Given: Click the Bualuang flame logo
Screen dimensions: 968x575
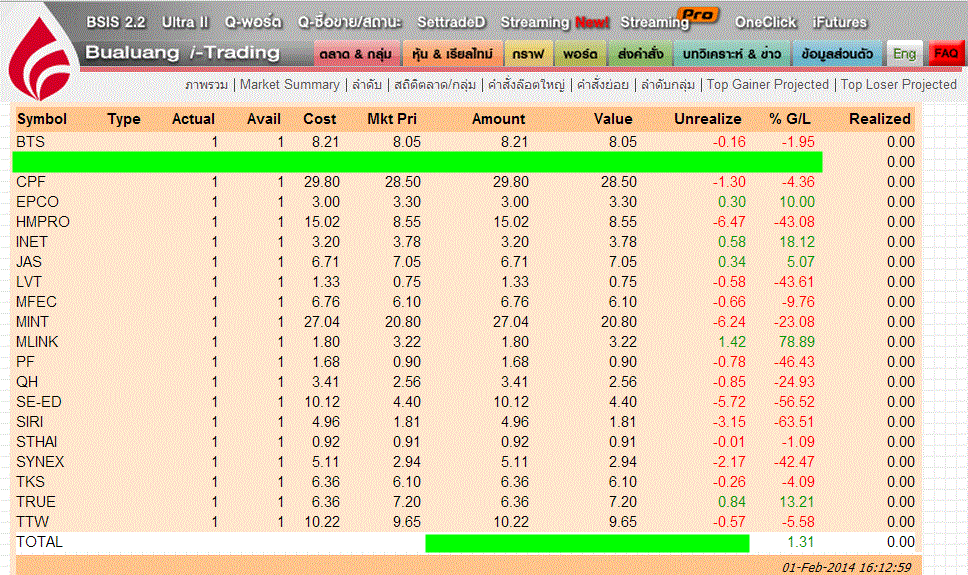Looking at the screenshot, I should [x=41, y=58].
